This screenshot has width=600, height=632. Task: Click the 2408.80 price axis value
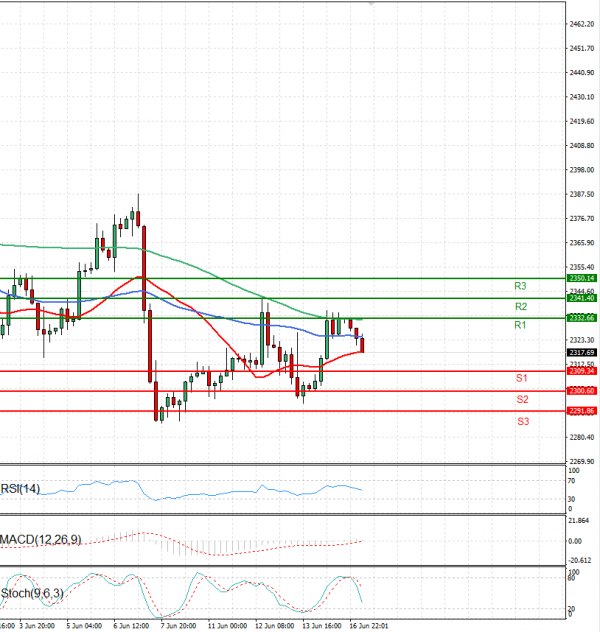(581, 146)
